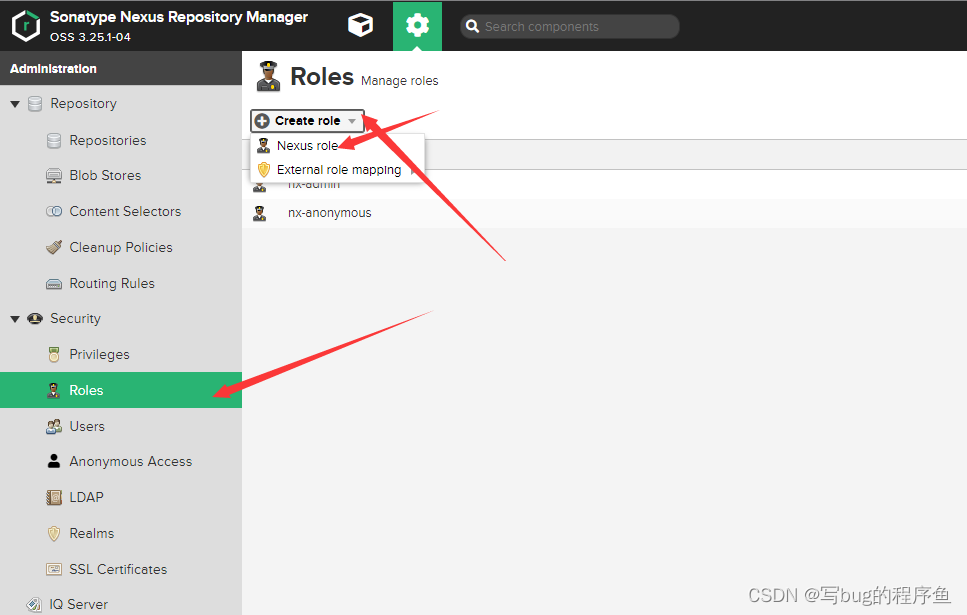Click the plus icon on Create role
This screenshot has height=615, width=967.
[262, 121]
